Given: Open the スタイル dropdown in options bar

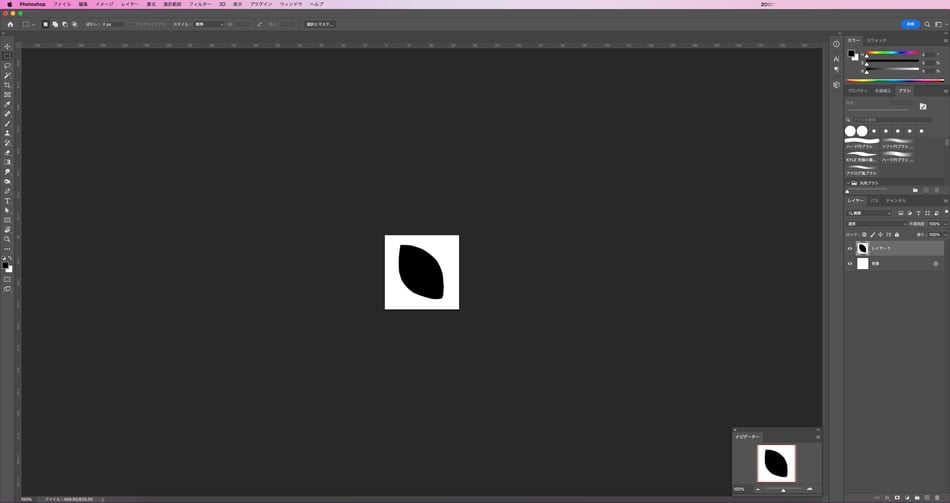Looking at the screenshot, I should pos(208,24).
